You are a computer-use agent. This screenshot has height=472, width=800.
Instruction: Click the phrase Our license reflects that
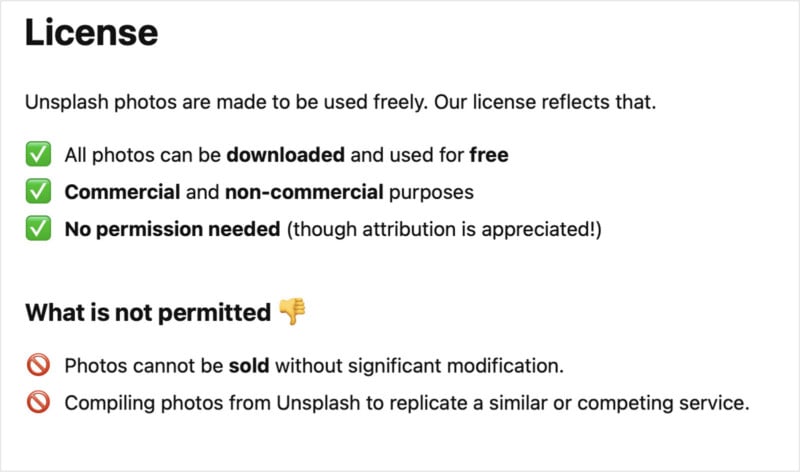545,102
